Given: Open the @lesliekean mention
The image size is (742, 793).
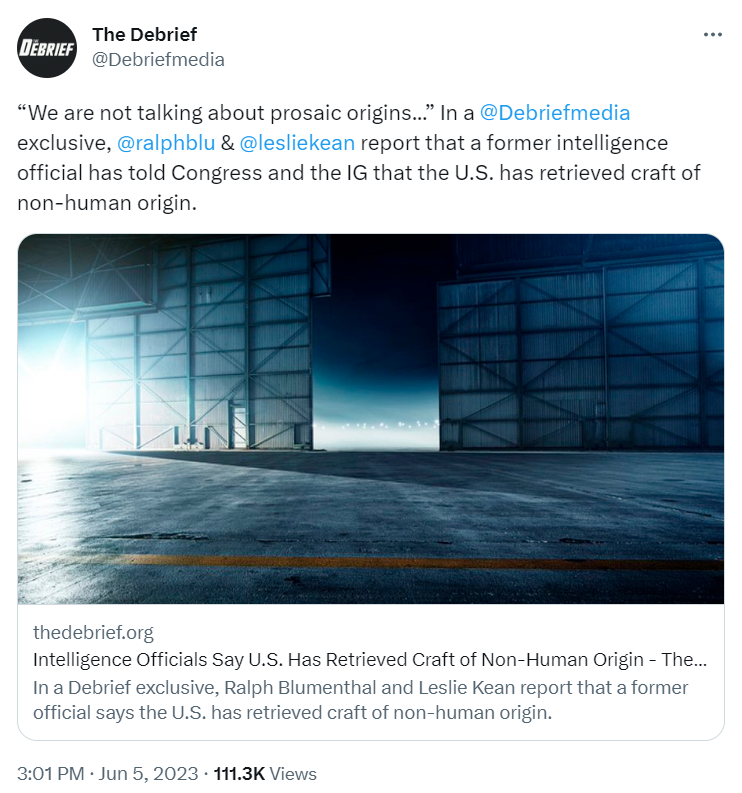Looking at the screenshot, I should pyautogui.click(x=297, y=143).
